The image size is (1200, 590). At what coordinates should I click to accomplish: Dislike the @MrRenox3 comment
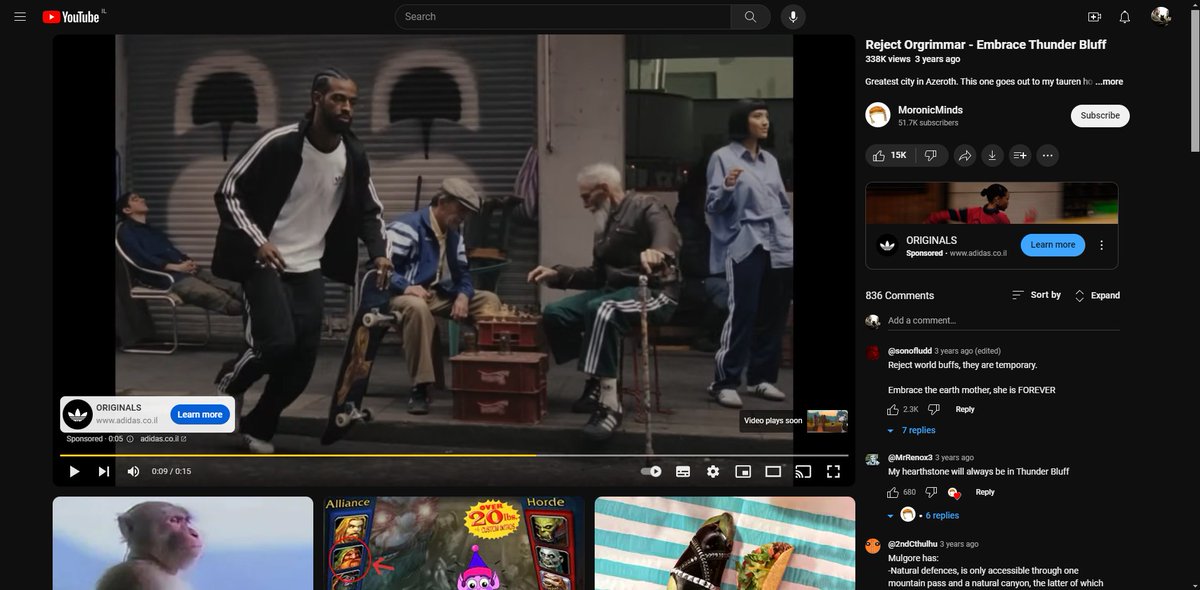click(931, 492)
